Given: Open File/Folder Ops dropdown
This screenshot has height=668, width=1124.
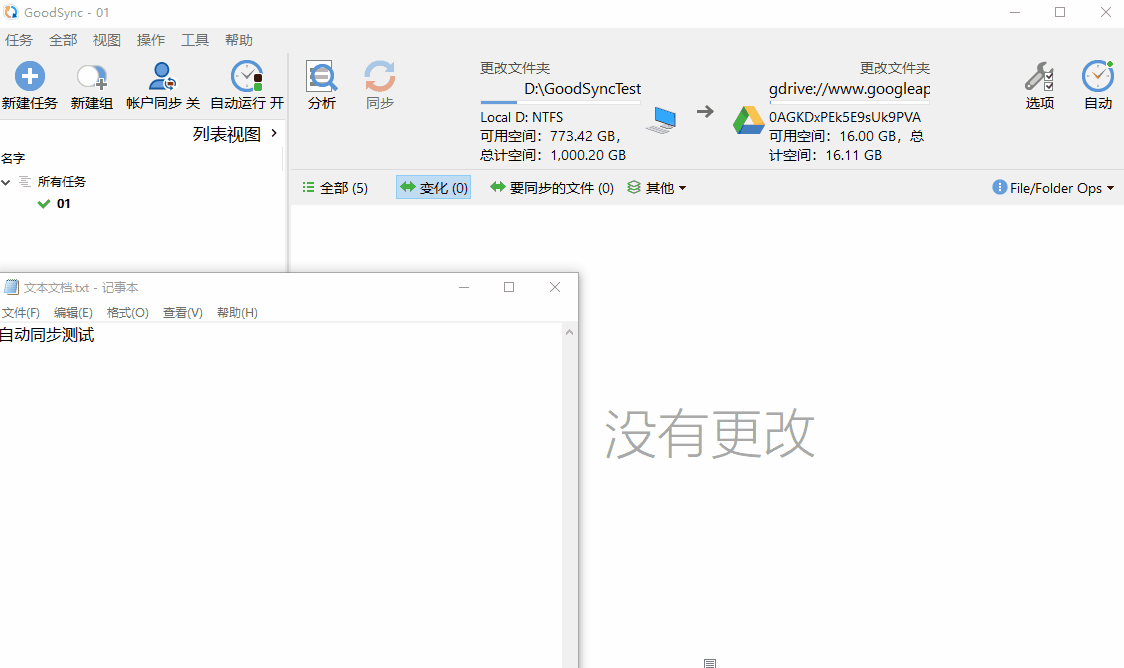Looking at the screenshot, I should (1054, 188).
